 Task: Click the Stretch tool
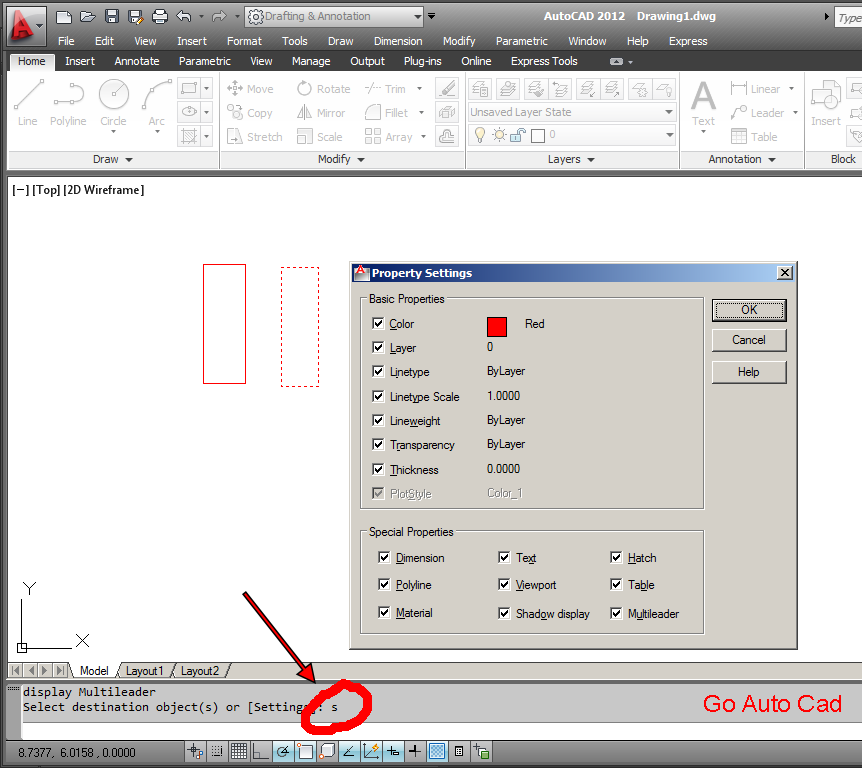tap(255, 136)
